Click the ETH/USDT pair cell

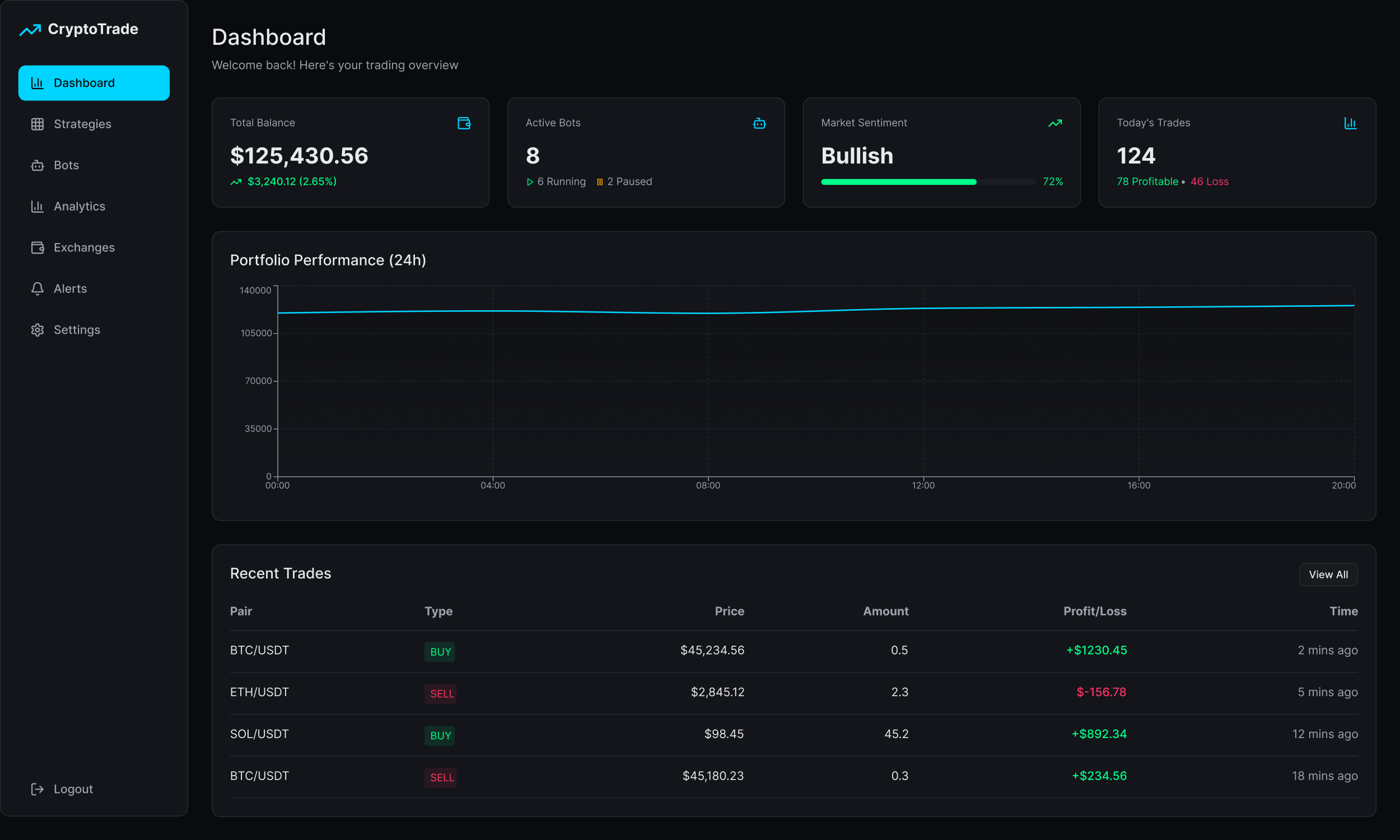(x=259, y=692)
